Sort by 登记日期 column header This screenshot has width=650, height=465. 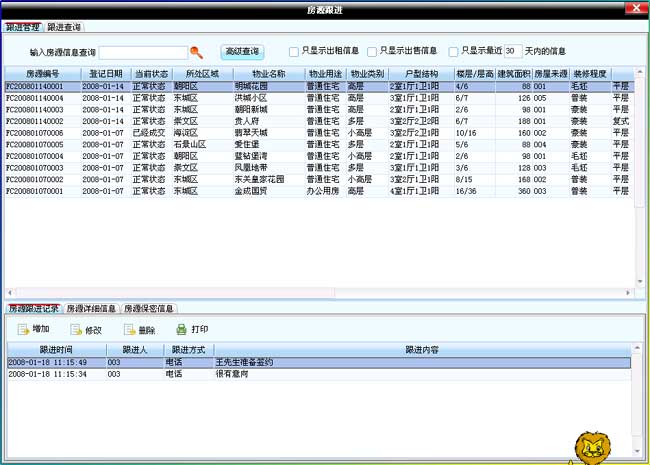[102, 74]
